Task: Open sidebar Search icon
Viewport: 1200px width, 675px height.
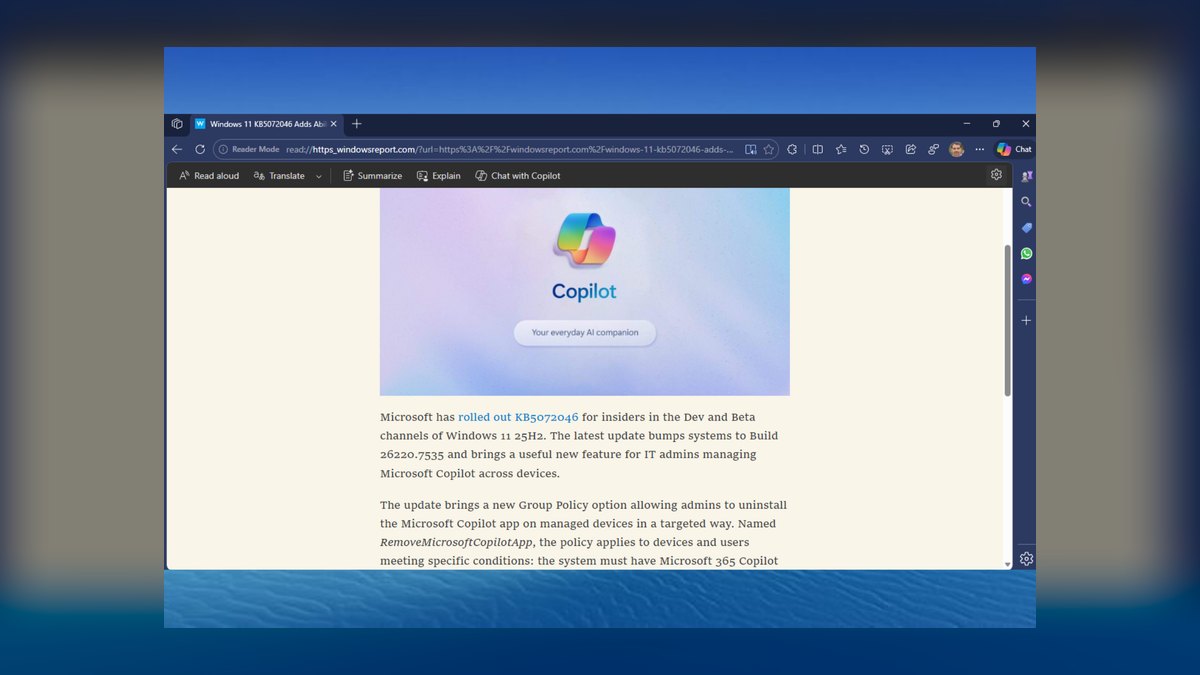Action: [x=1026, y=202]
